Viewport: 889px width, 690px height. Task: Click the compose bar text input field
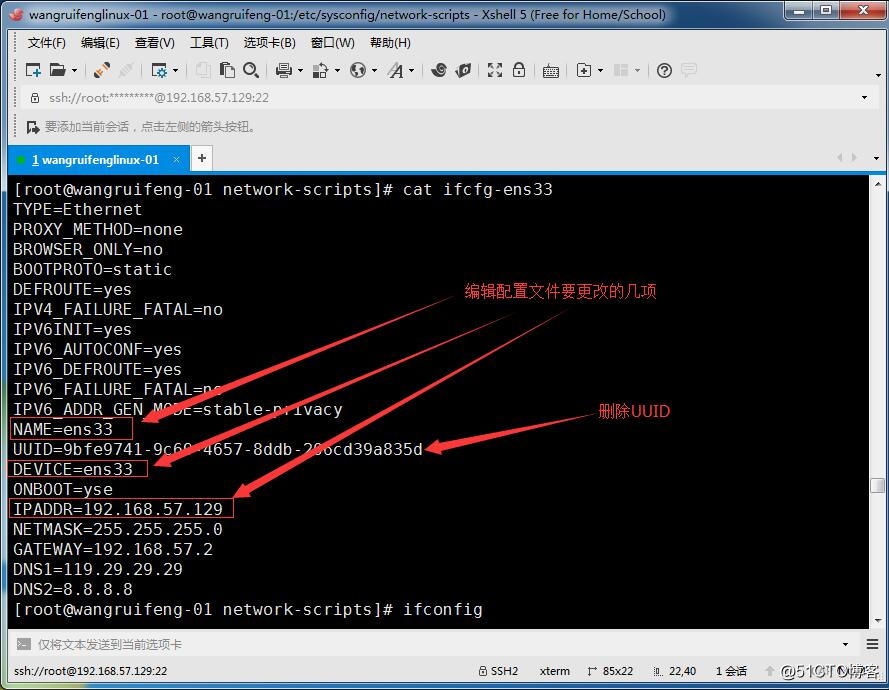pyautogui.click(x=437, y=645)
